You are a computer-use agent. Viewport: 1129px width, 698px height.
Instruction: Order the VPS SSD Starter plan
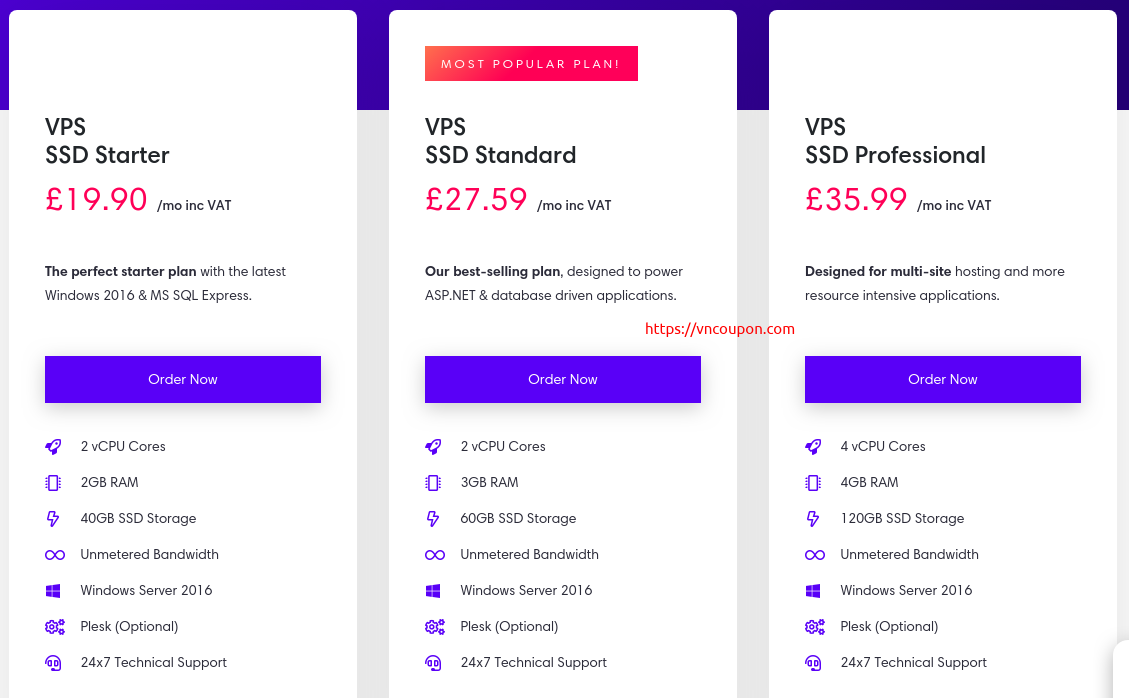coord(183,380)
